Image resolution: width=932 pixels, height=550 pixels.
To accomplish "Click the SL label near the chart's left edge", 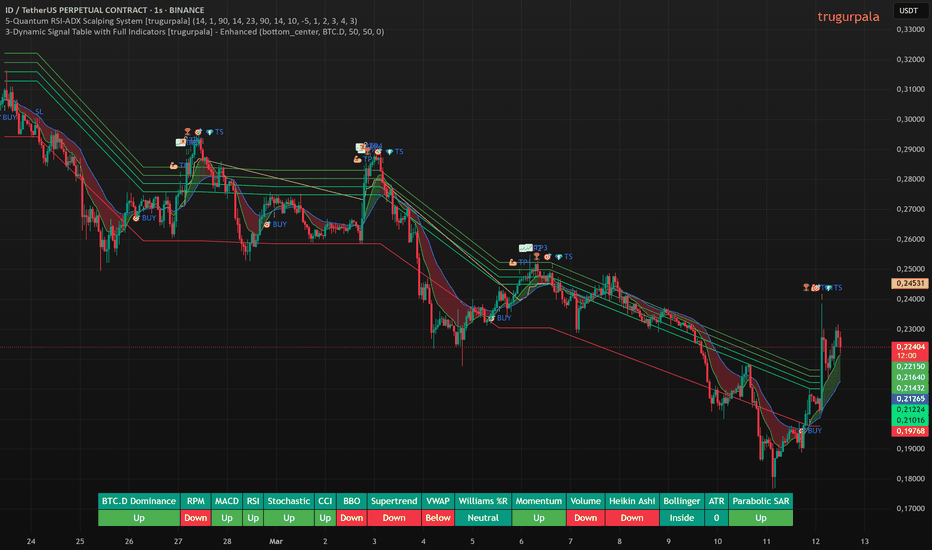I will pyautogui.click(x=39, y=112).
